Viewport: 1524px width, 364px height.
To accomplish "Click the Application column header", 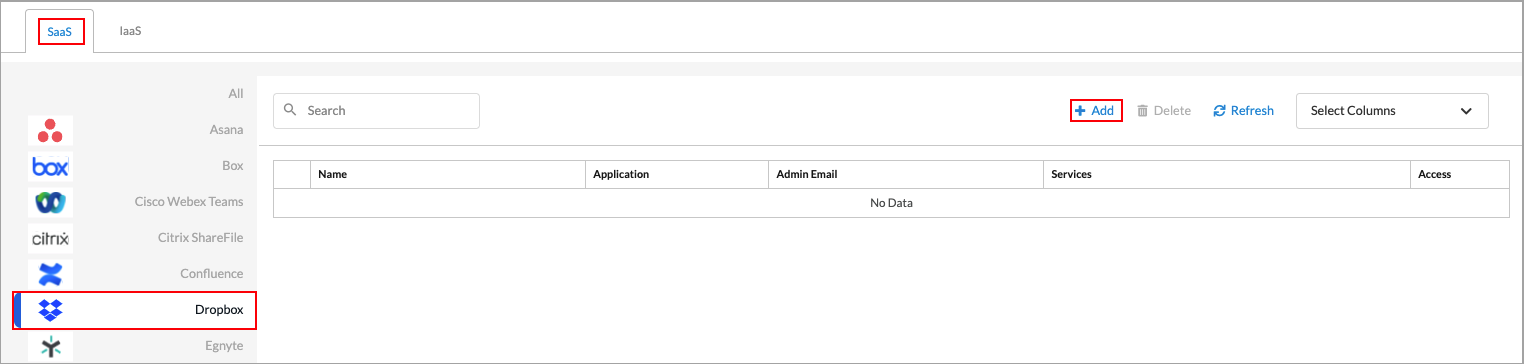I will tap(676, 174).
